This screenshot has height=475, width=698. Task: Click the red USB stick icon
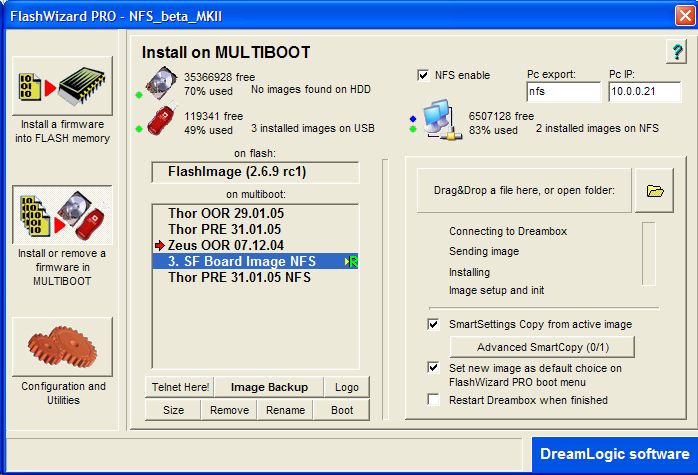point(162,119)
